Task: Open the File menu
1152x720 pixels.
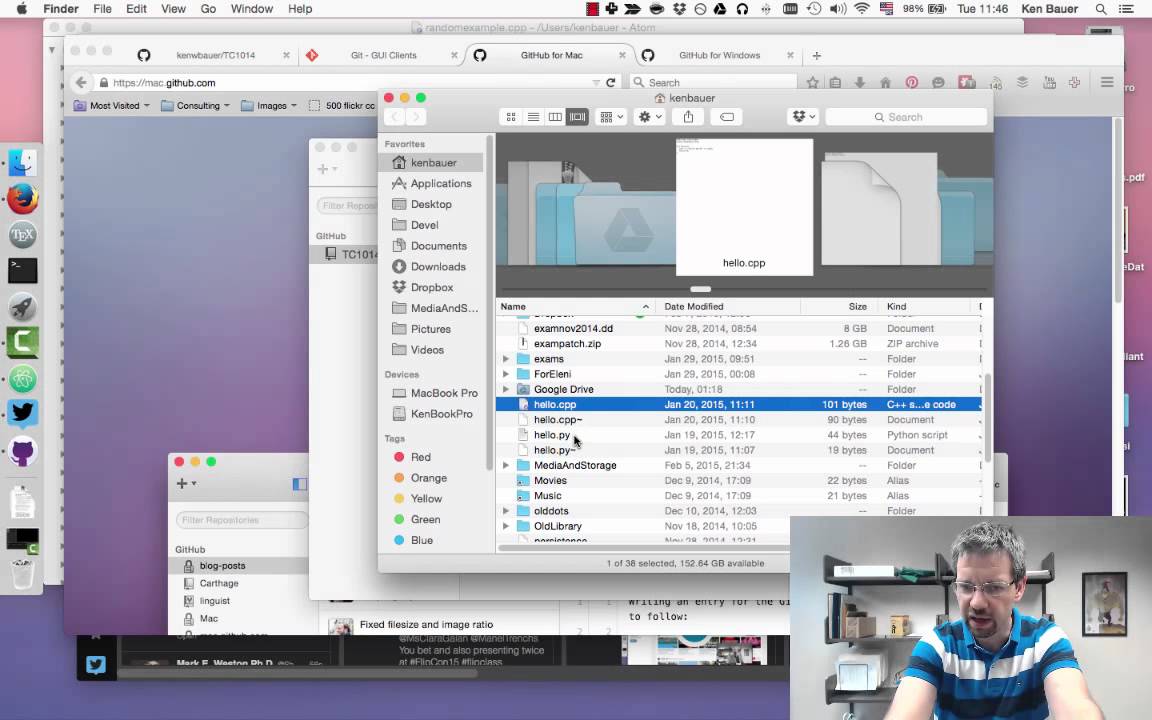Action: [102, 9]
